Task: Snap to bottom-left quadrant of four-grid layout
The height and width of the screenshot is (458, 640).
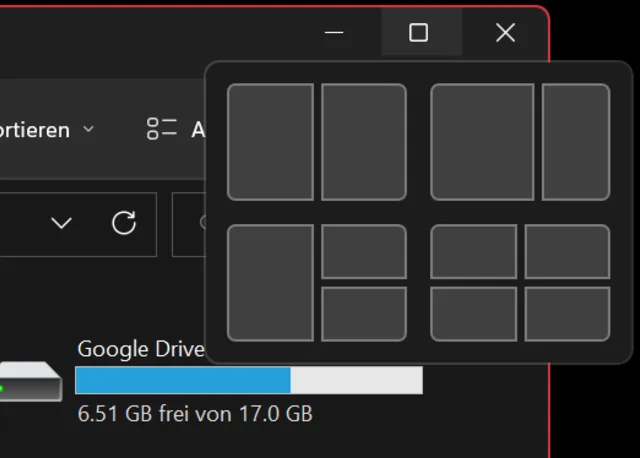Action: [x=474, y=314]
